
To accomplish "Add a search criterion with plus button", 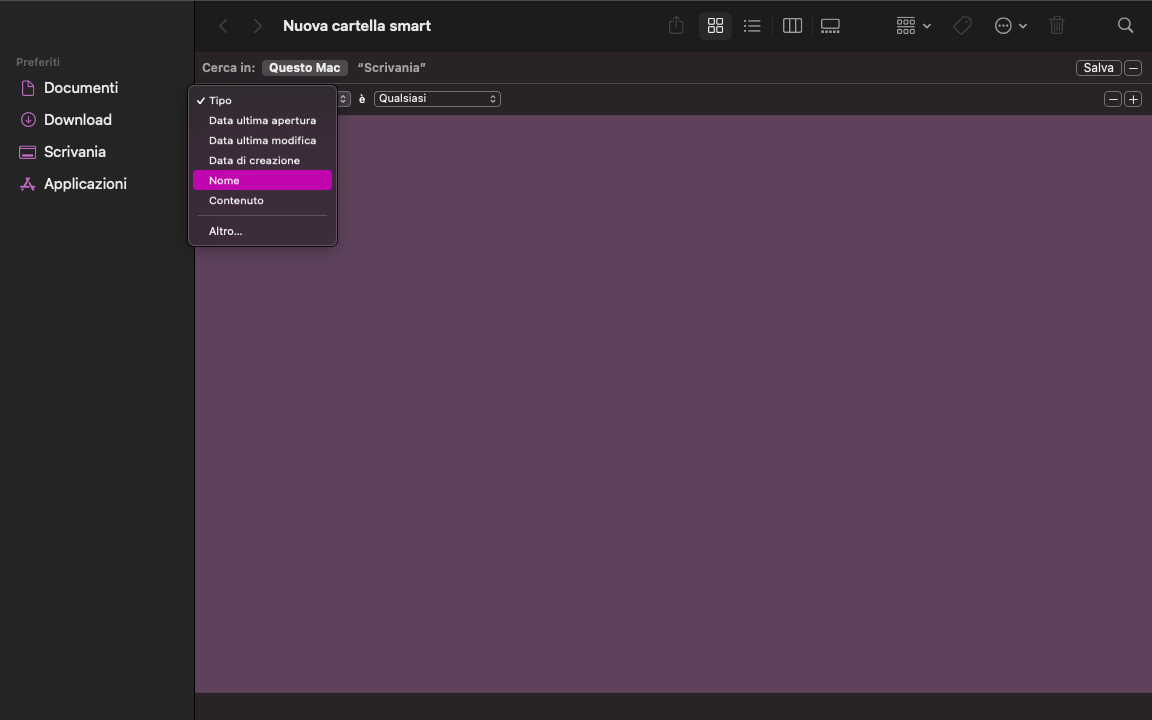I will [x=1132, y=99].
